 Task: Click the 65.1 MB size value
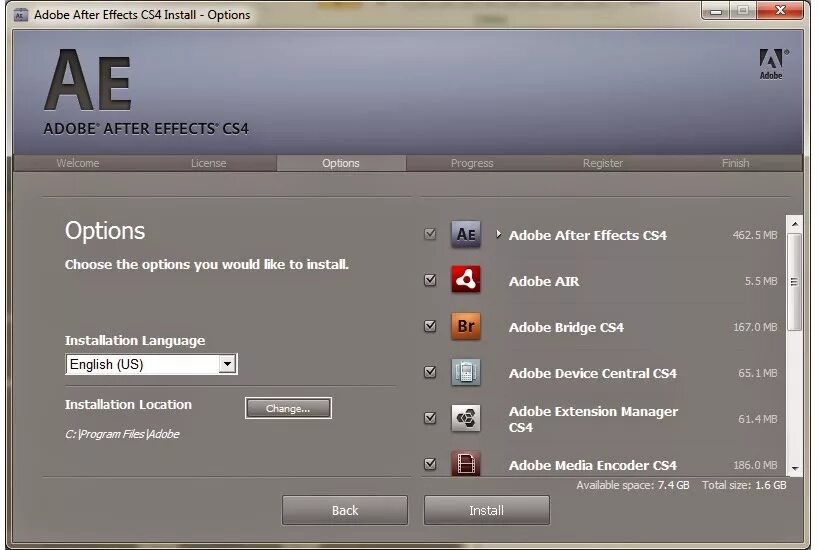click(758, 373)
